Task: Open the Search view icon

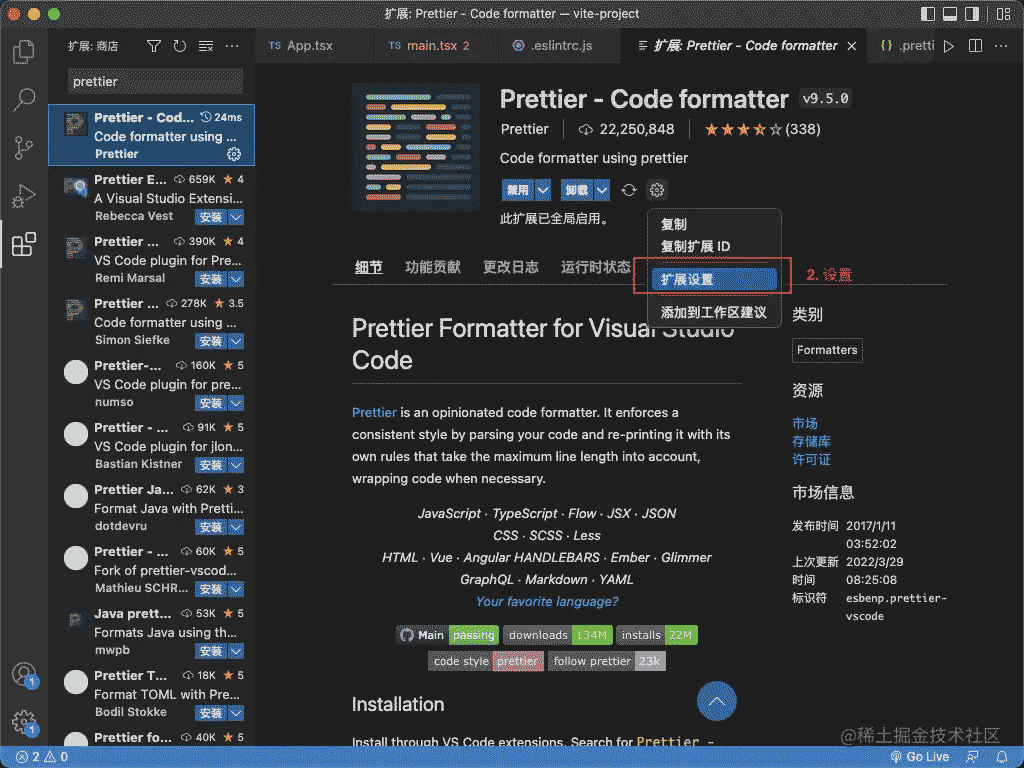Action: (x=24, y=100)
